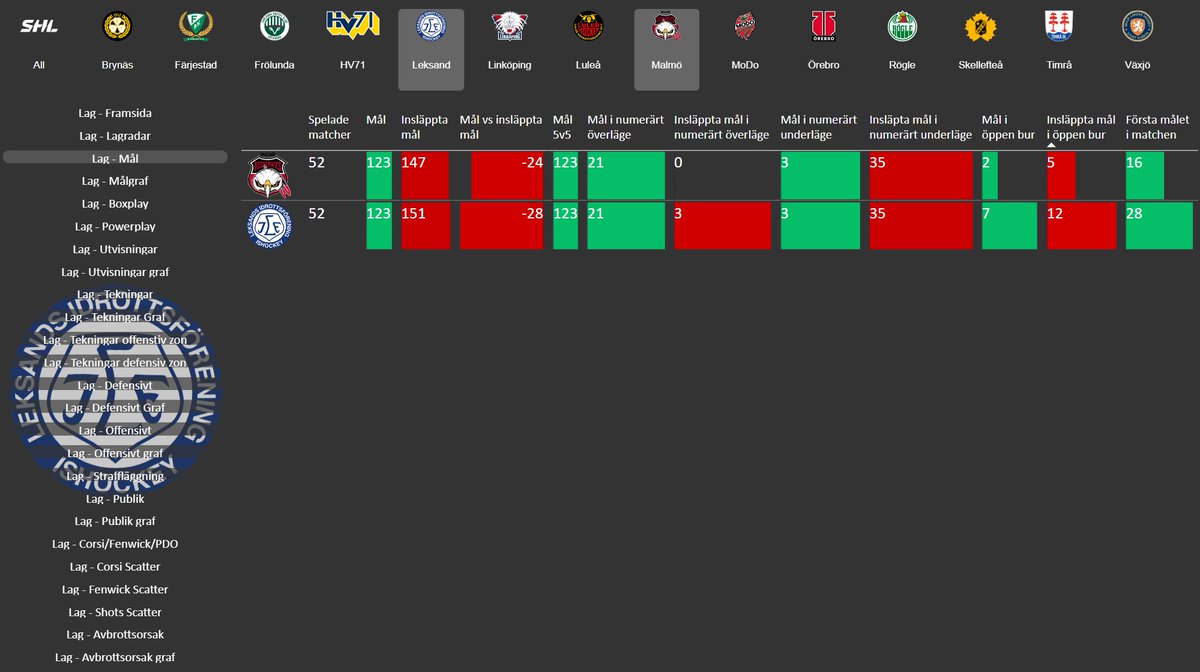
Task: Sort by Mål i numerärt underläge header
Action: point(819,127)
